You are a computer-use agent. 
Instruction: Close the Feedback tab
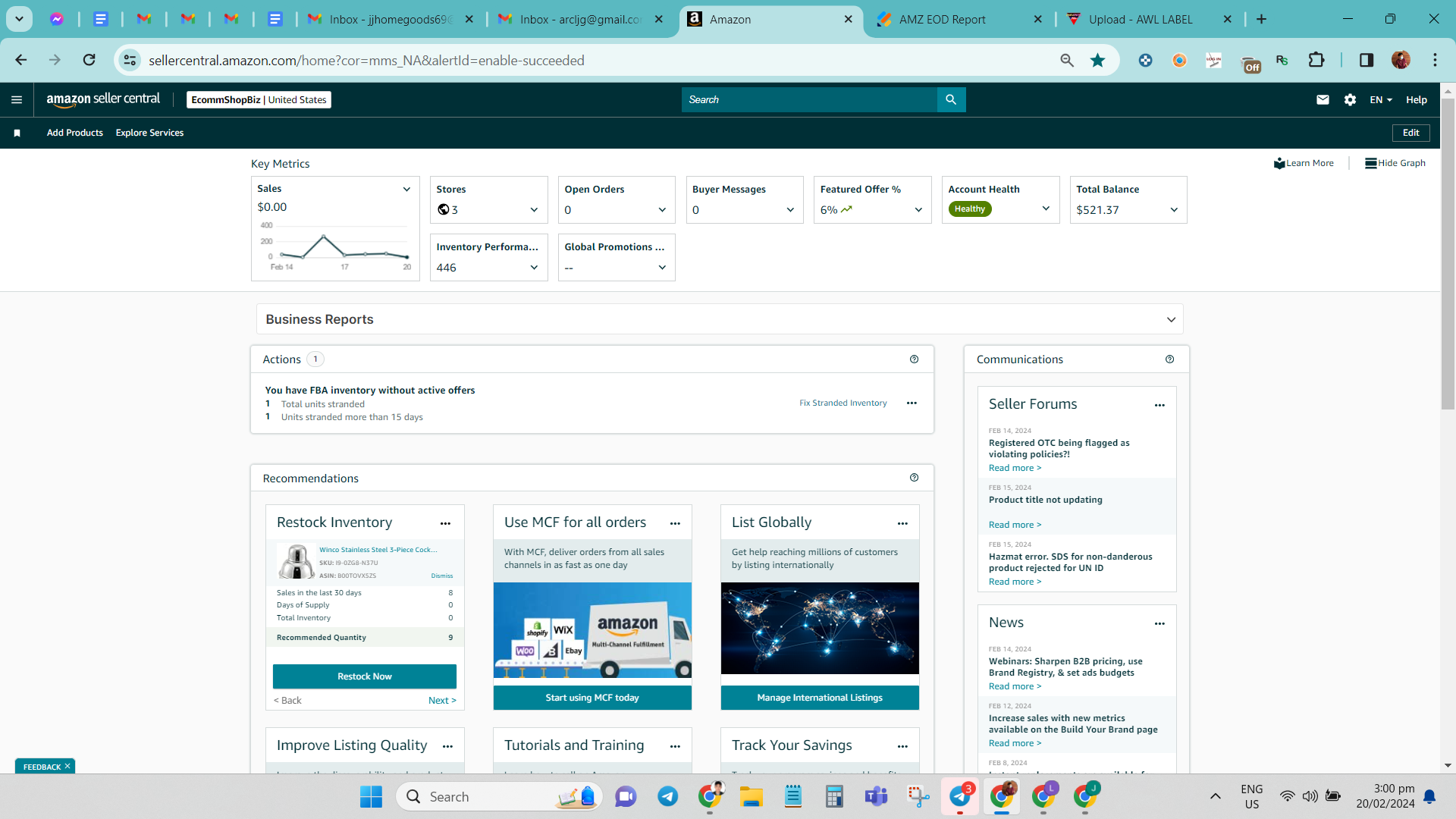pos(67,767)
